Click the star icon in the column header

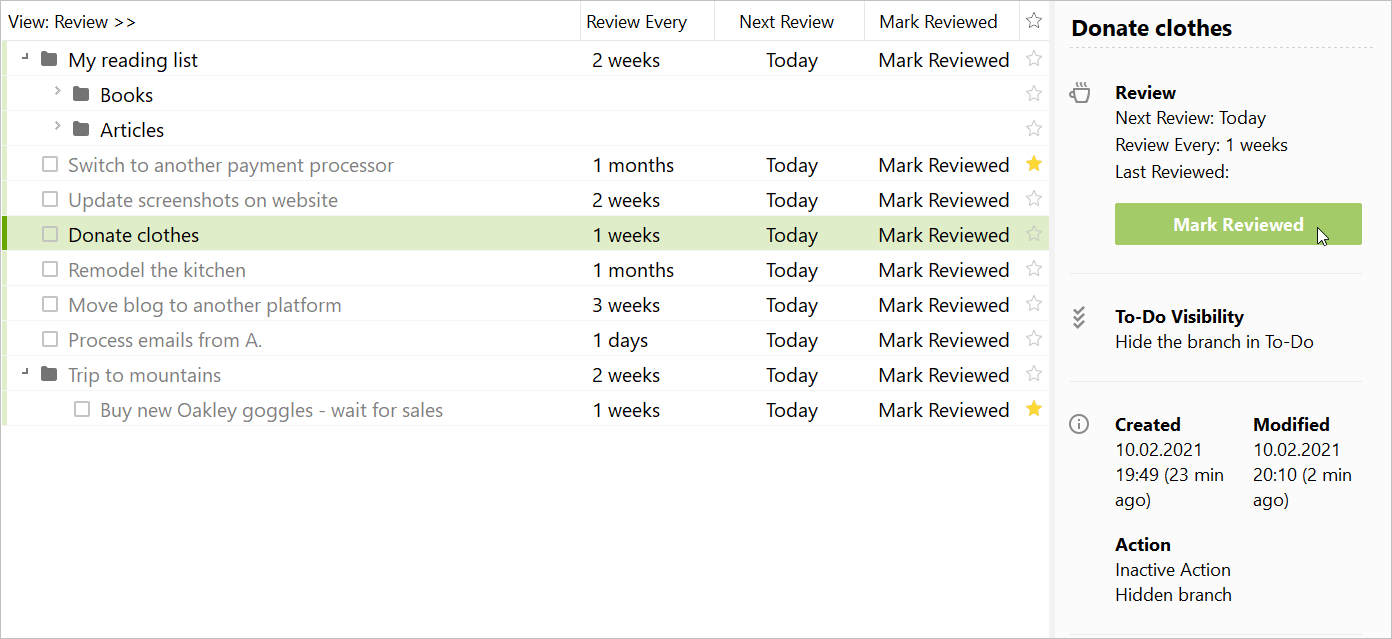pos(1033,20)
